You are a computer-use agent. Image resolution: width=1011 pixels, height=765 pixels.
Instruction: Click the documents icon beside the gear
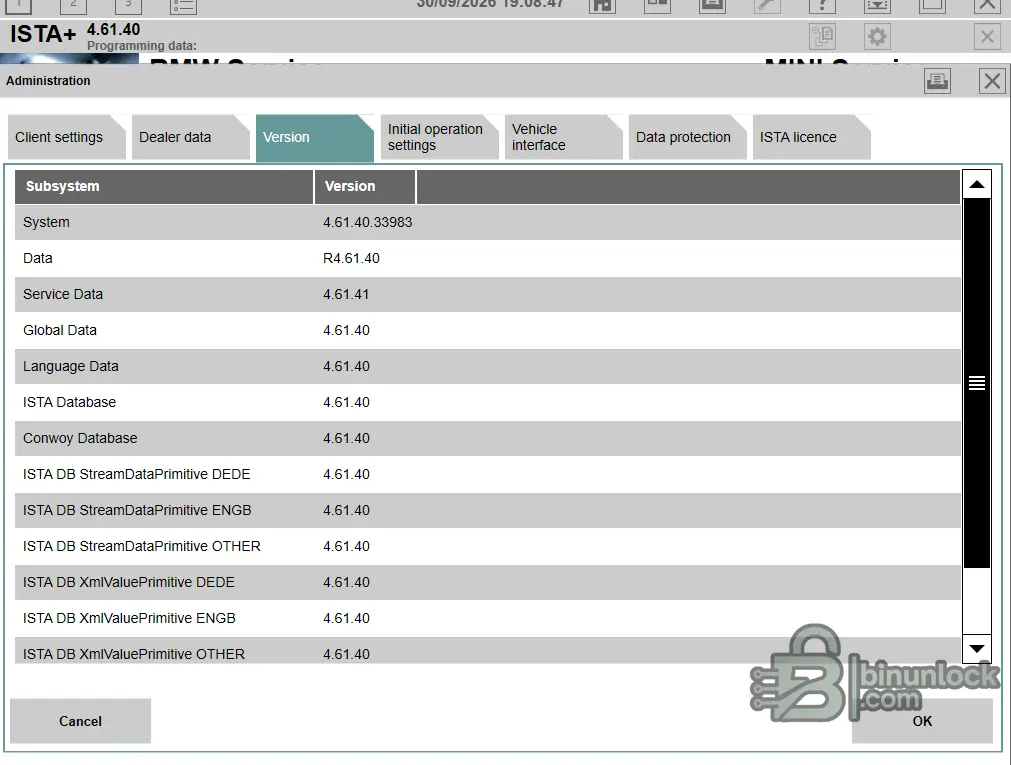coord(822,36)
